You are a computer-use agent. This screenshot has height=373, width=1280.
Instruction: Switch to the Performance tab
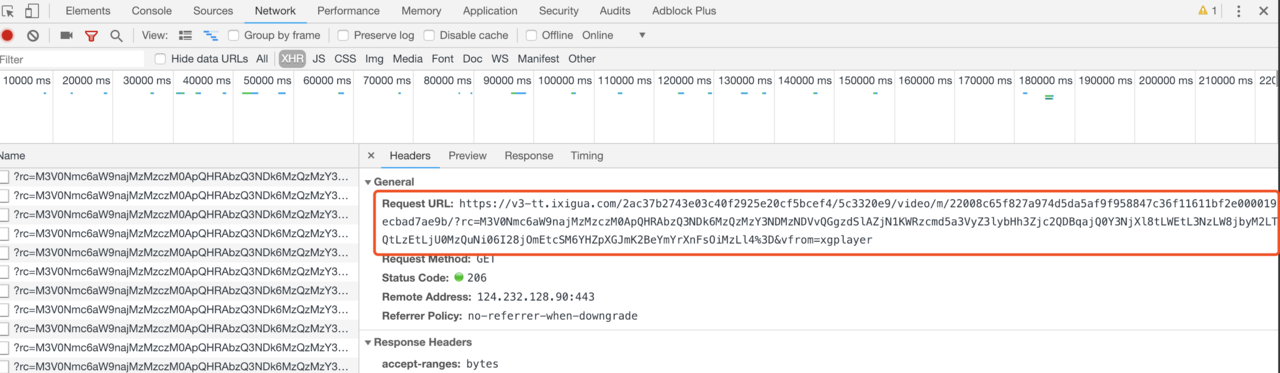coord(349,11)
